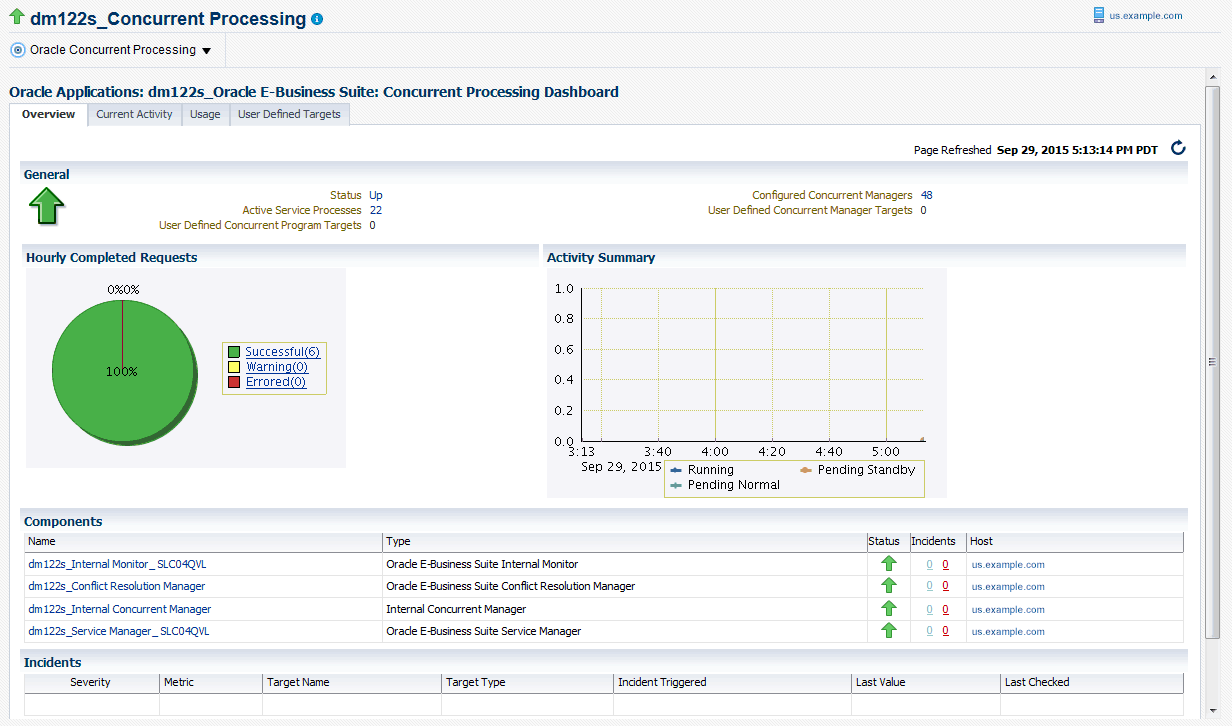Open host us.example.com in Conflict Resolution Manager row
Viewport: 1232px width, 726px height.
click(1008, 586)
